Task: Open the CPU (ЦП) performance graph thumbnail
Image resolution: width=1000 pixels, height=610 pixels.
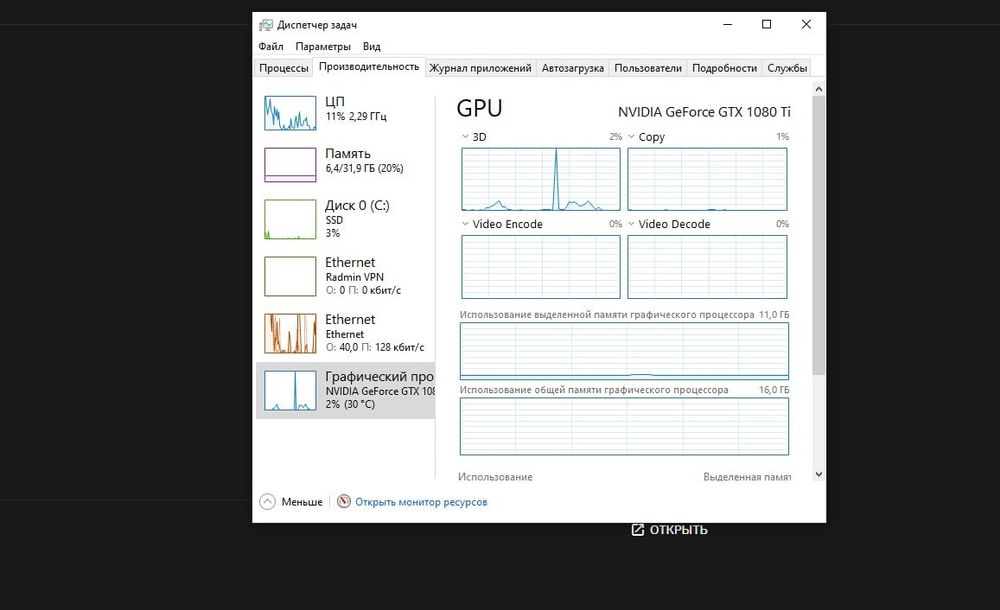Action: pos(290,113)
